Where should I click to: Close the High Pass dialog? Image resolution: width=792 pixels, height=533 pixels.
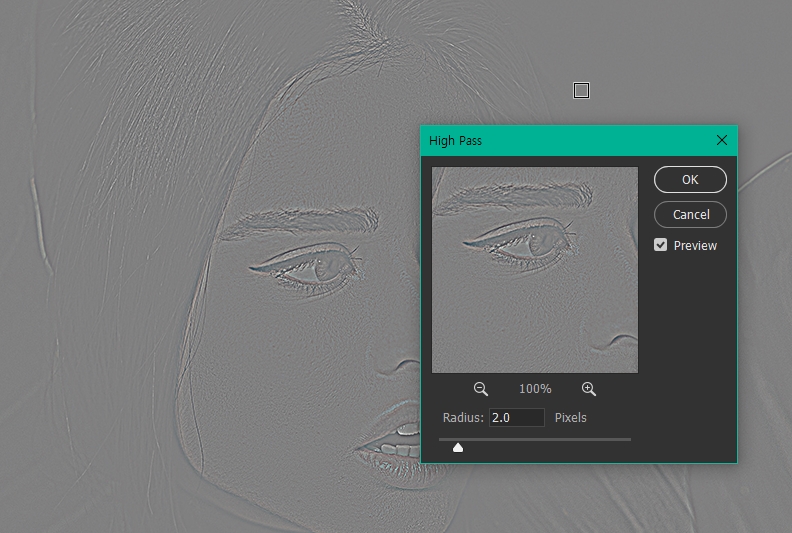(722, 140)
